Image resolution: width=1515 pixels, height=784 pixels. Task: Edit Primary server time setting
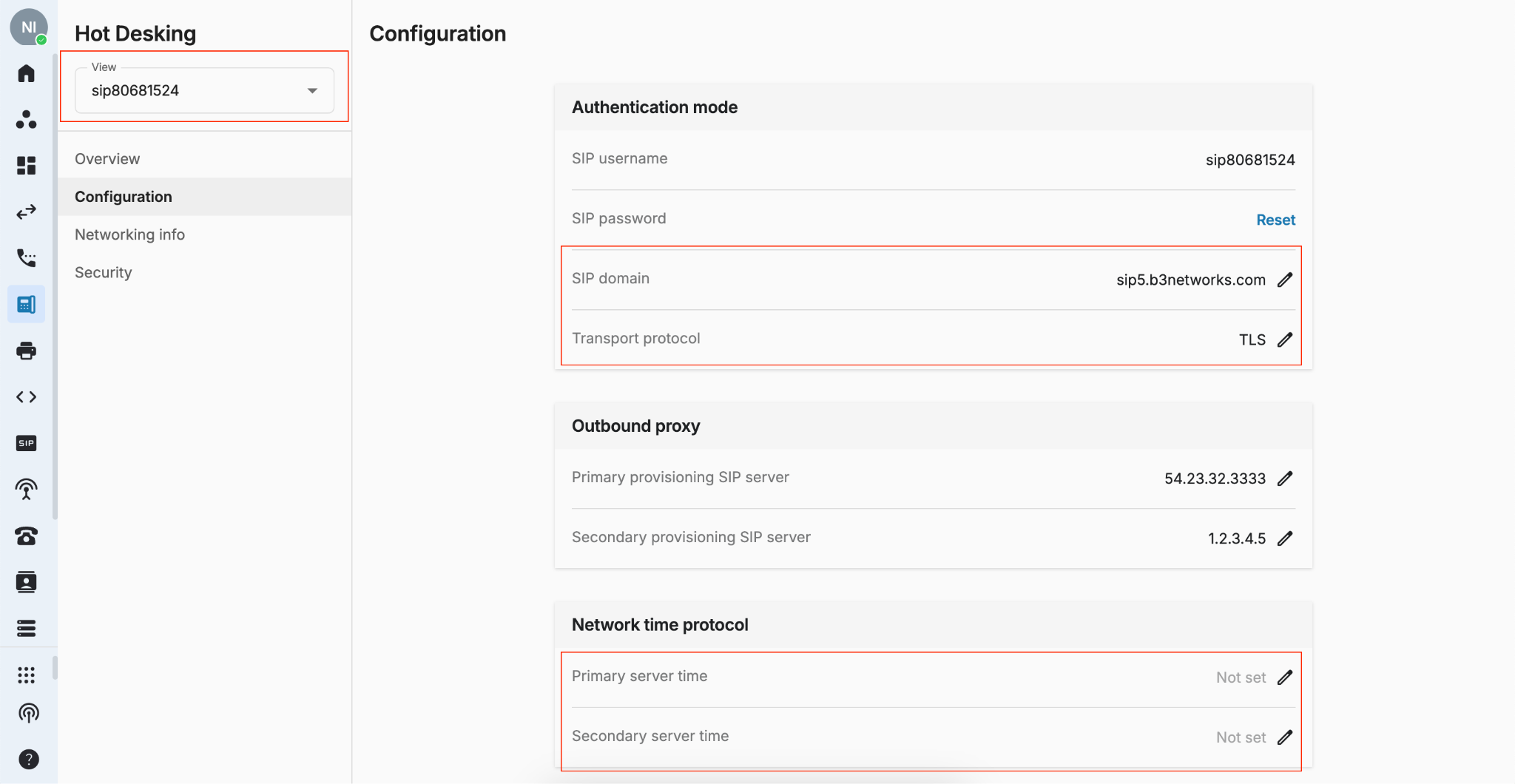pyautogui.click(x=1286, y=677)
